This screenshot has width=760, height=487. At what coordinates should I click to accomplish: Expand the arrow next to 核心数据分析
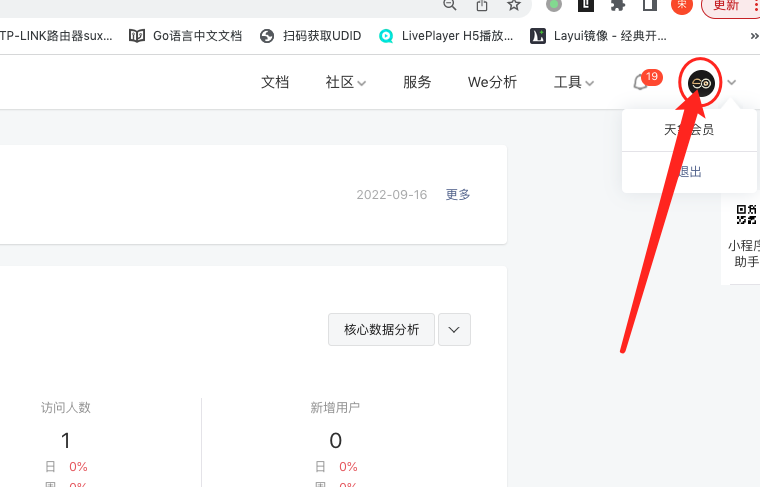454,329
